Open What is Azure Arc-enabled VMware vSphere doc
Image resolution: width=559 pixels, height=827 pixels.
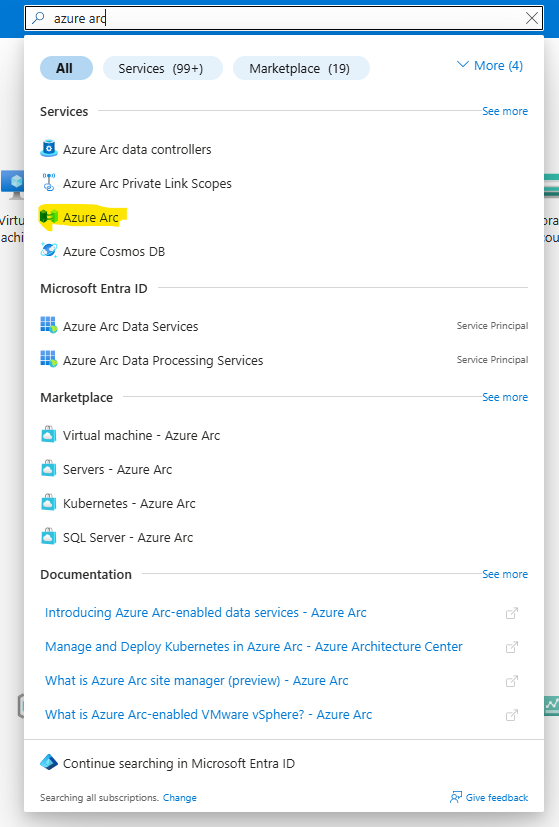(x=208, y=715)
